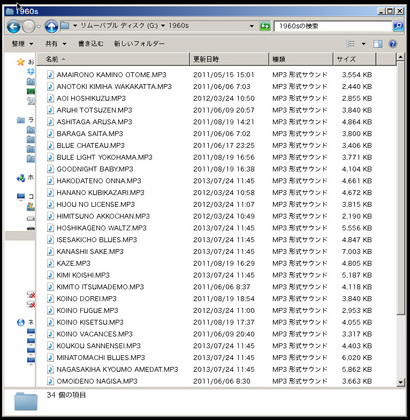The image size is (410, 420).
Task: Click the Back navigation arrow button
Action: [13, 27]
